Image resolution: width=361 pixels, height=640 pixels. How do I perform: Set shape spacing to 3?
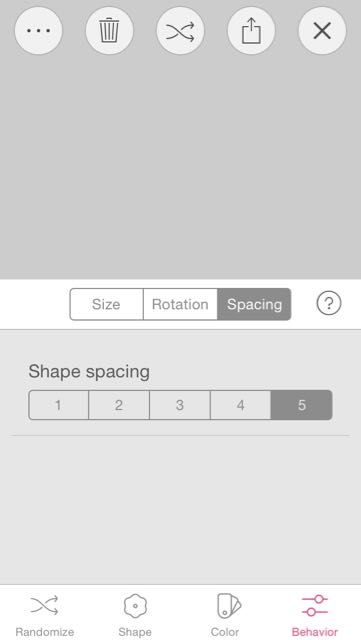click(x=180, y=405)
